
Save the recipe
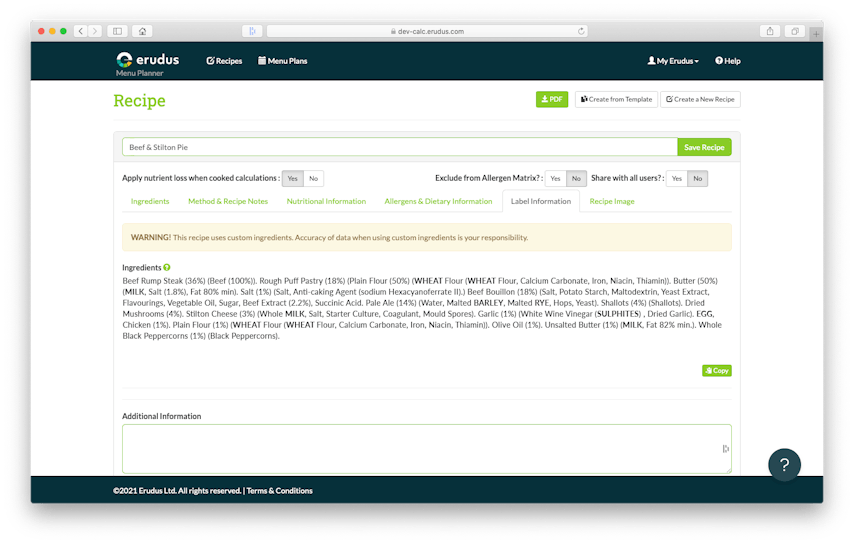pos(704,147)
